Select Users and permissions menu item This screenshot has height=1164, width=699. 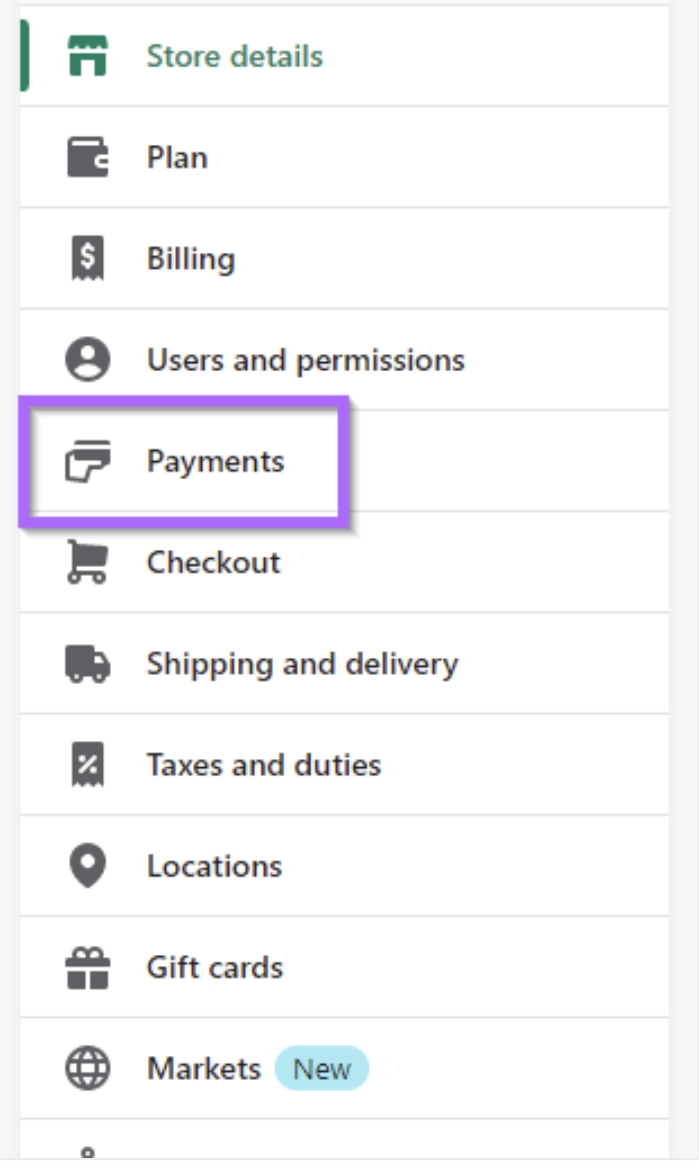point(344,360)
